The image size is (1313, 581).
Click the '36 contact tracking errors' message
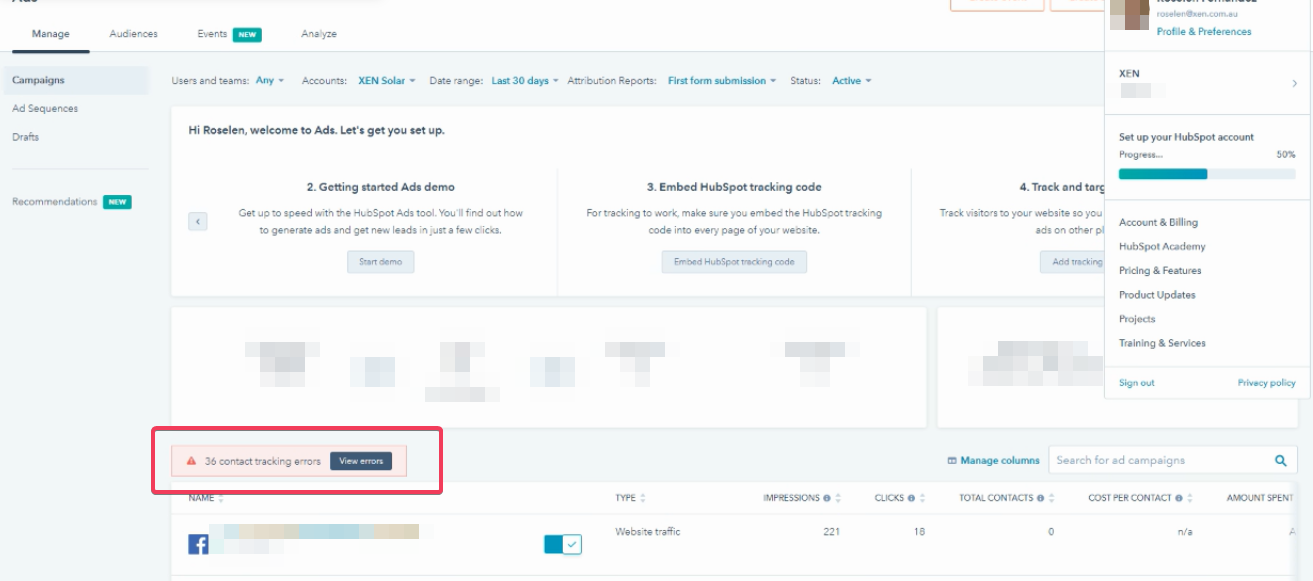(263, 461)
